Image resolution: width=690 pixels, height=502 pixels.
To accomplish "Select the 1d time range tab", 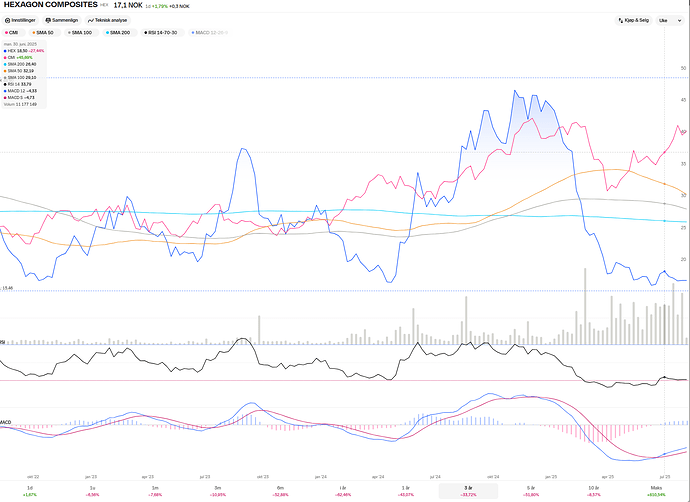I will pyautogui.click(x=30, y=491).
